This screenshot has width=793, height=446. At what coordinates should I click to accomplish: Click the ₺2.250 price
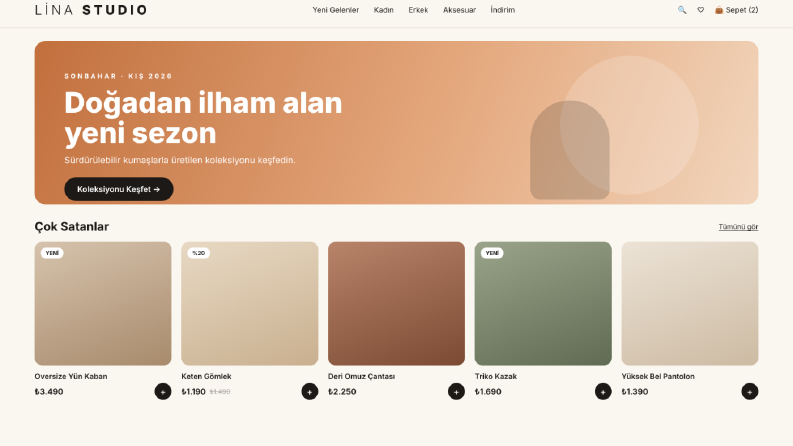tap(342, 391)
